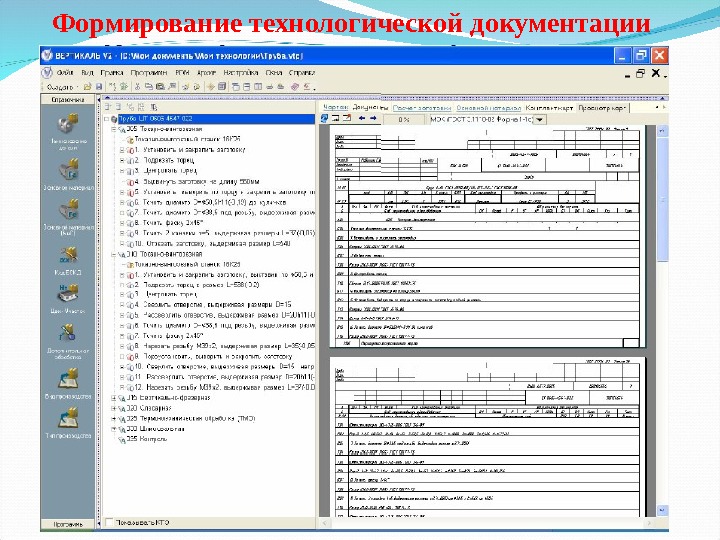Select step 8. Нарезать резьбу М39x2
Viewport: 720px width, 540px height.
[x=224, y=346]
